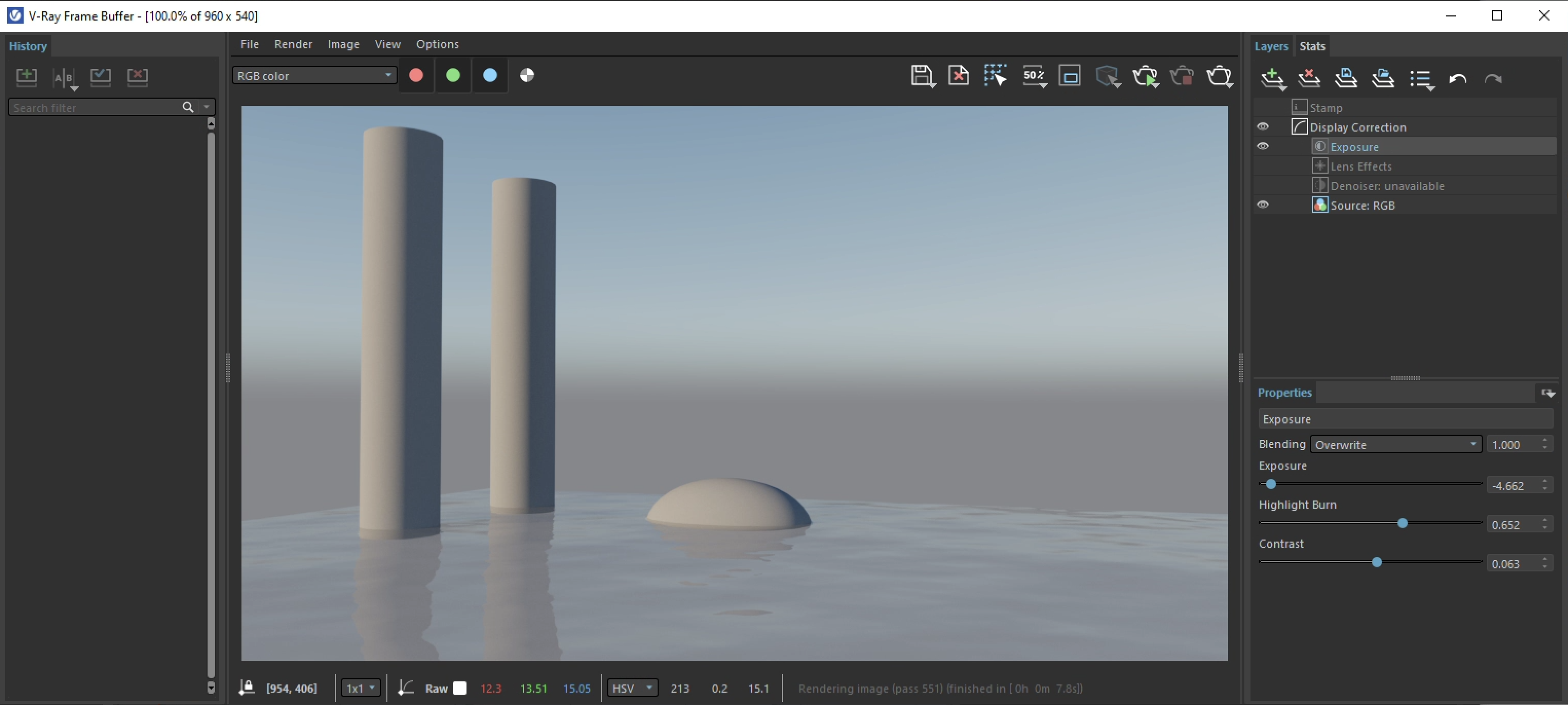The width and height of the screenshot is (1568, 705).
Task: Switch to the Stats tab
Action: click(1312, 46)
